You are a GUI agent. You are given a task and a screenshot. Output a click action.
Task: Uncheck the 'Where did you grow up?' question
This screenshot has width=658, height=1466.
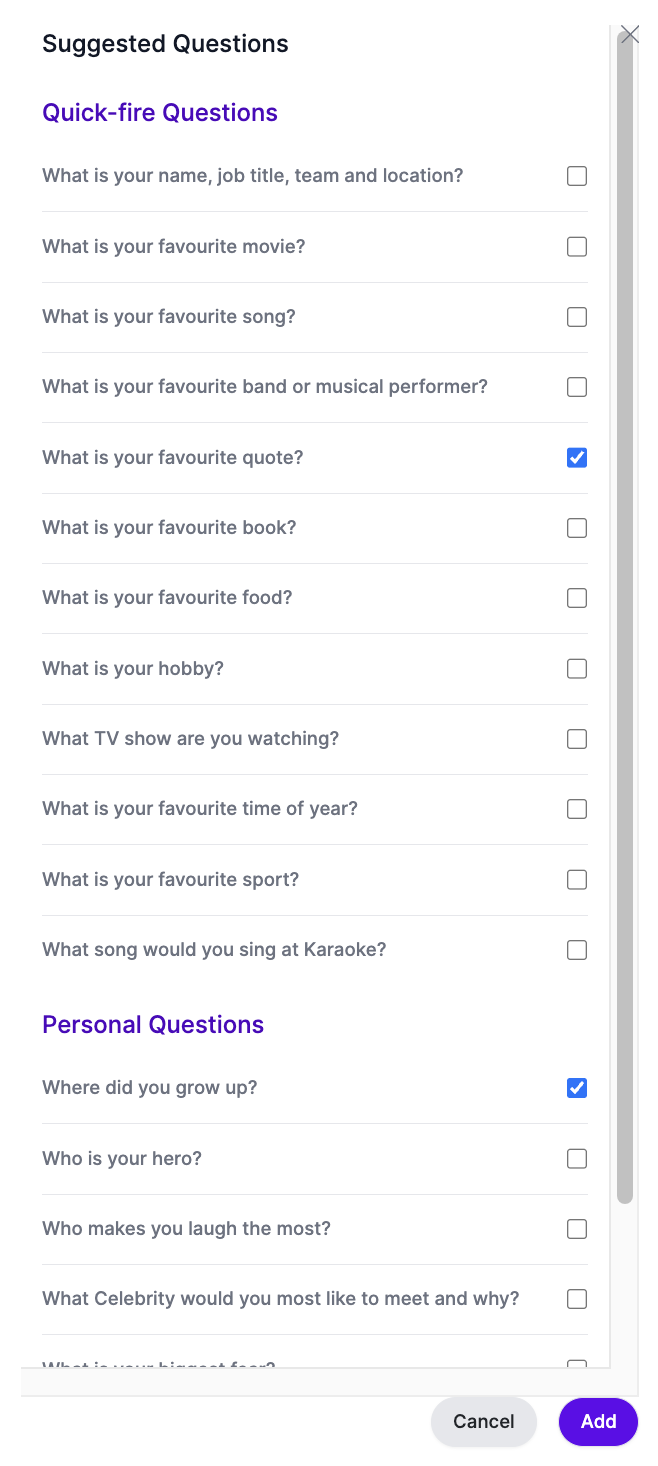pos(577,1088)
